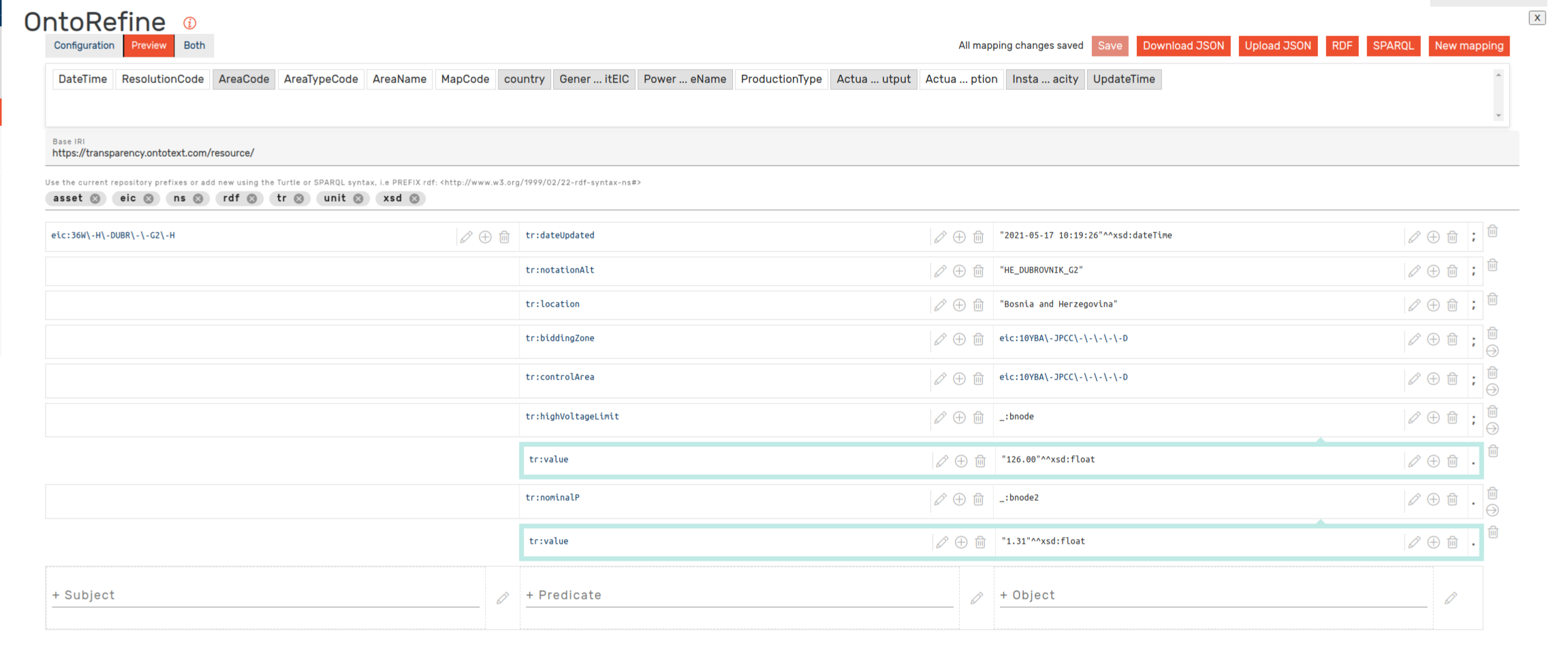Click the + Subject input field
Image resolution: width=1568 pixels, height=648 pixels.
point(266,595)
